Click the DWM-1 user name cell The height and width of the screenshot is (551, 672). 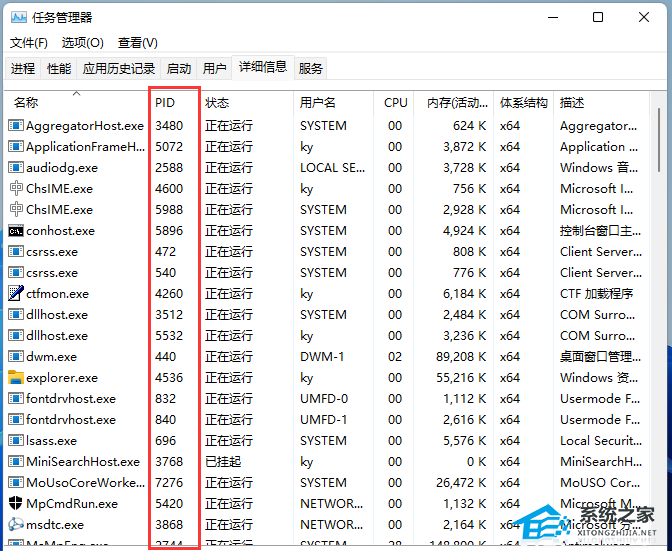(x=322, y=356)
